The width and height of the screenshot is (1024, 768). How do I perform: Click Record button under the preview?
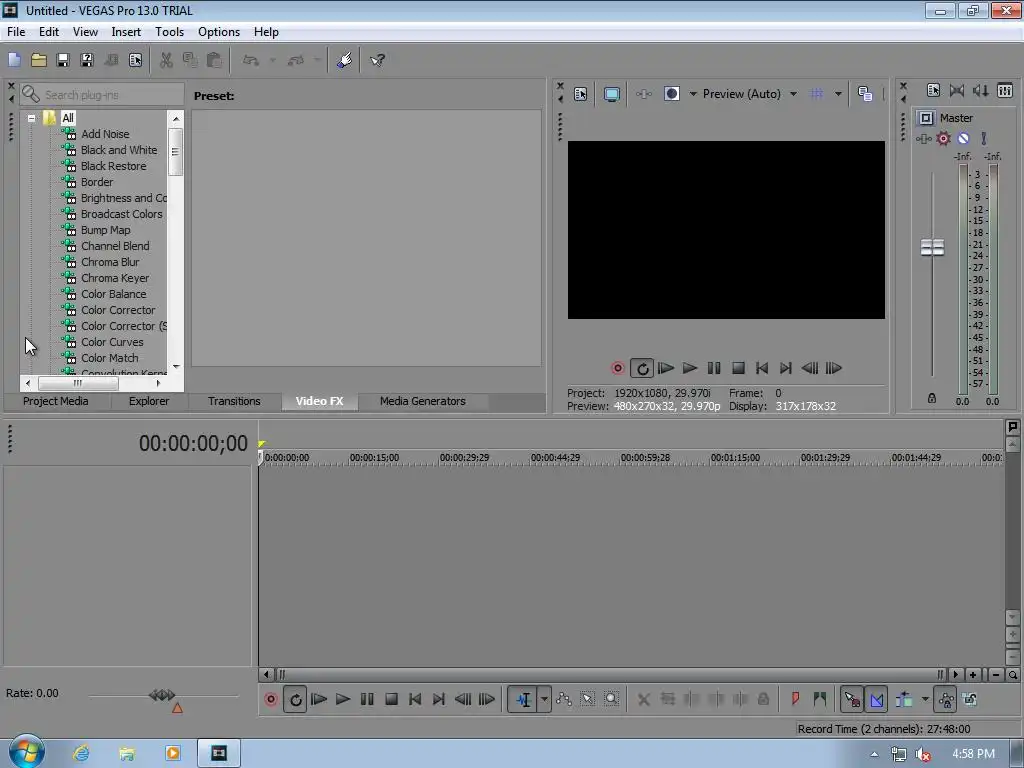(617, 368)
